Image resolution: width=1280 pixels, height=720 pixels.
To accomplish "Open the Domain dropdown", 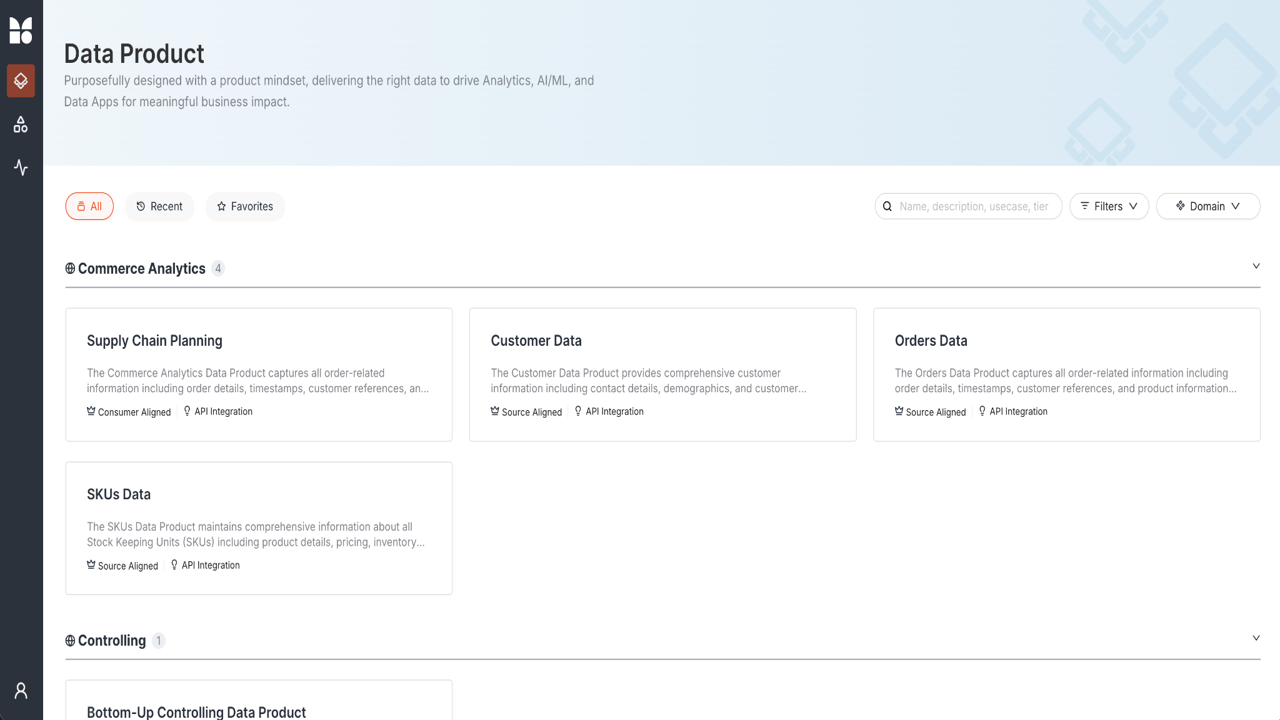I will (x=1207, y=207).
